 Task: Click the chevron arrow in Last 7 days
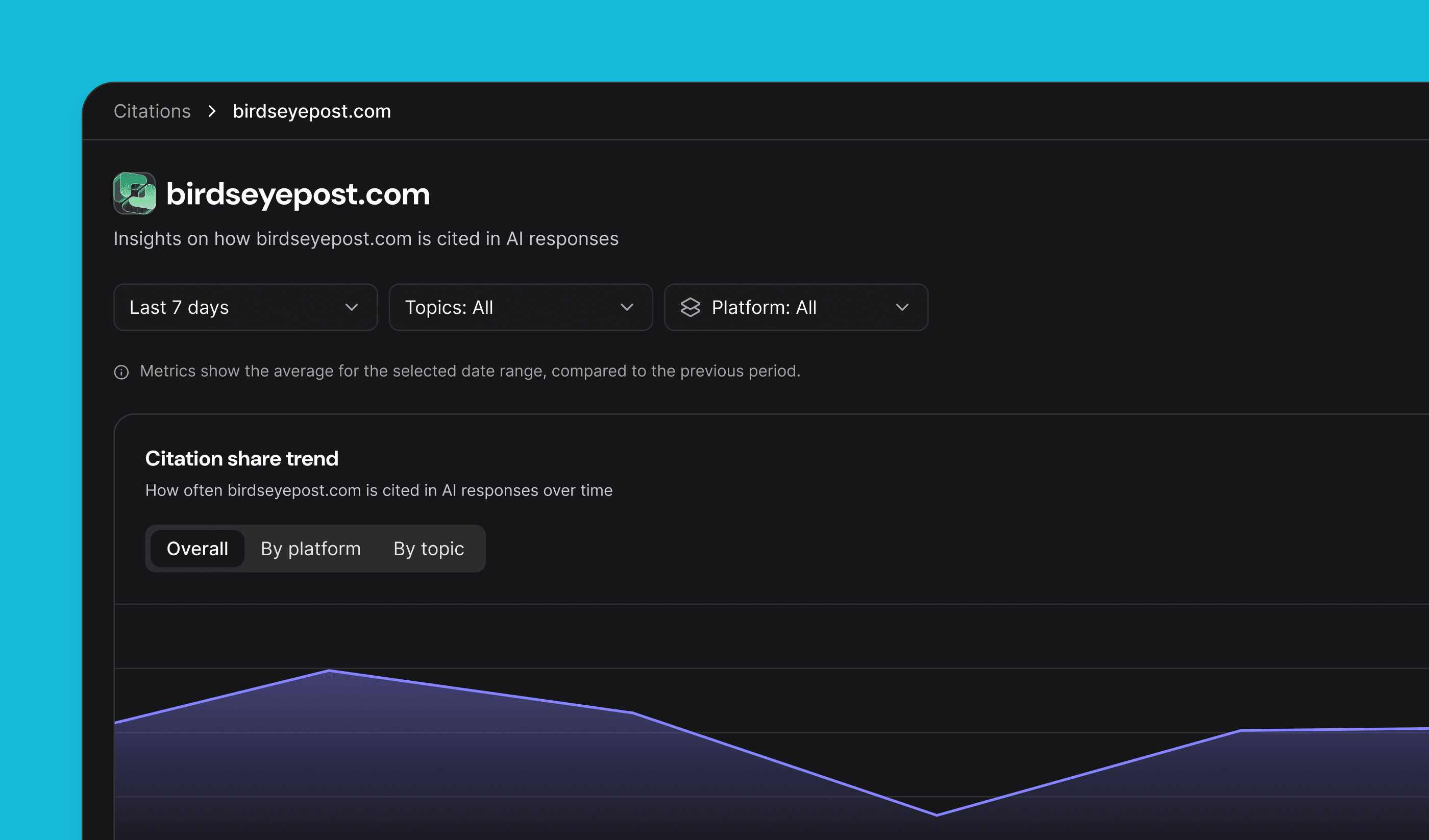(352, 307)
